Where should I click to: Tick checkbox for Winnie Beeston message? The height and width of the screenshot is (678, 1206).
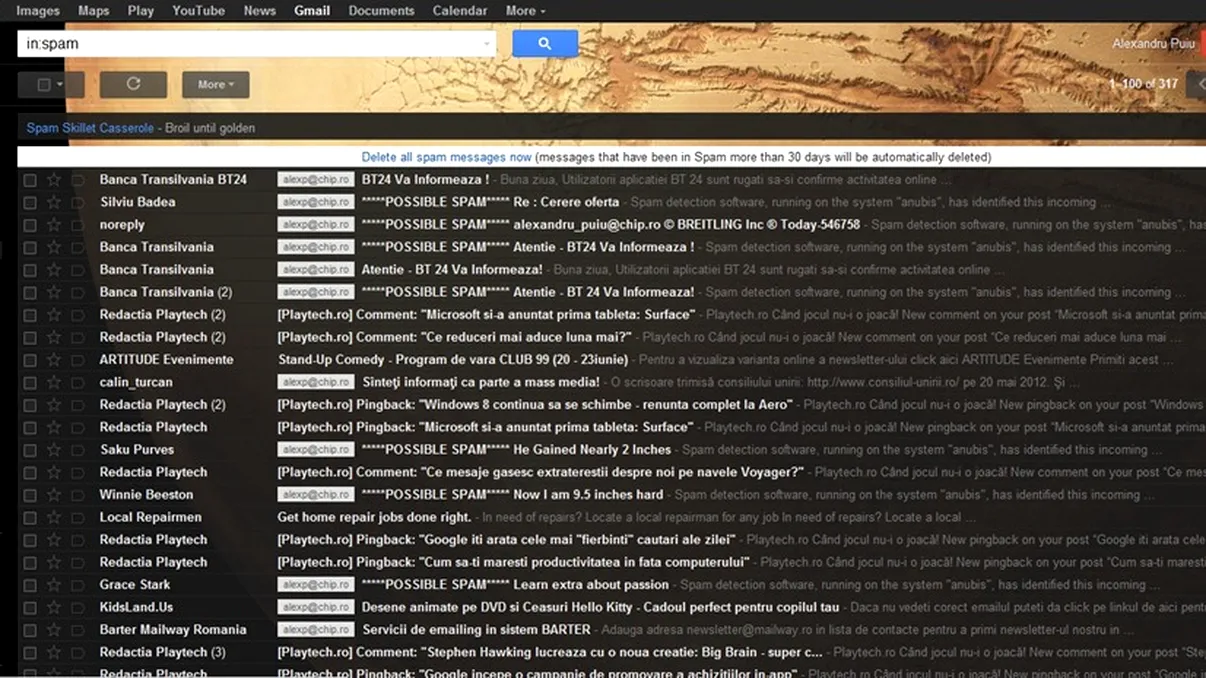pos(30,495)
